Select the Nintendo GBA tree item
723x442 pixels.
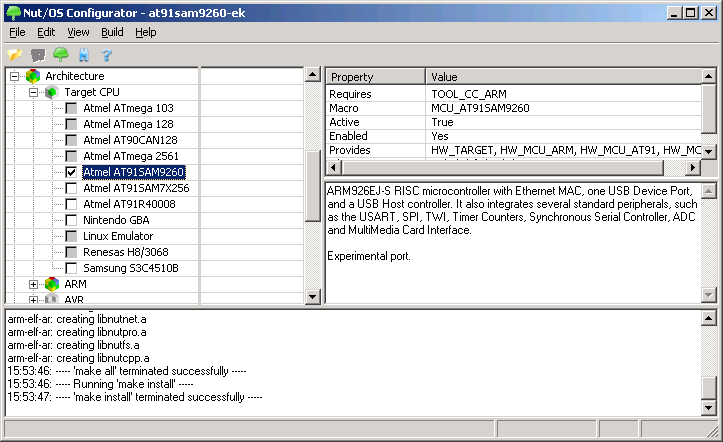(x=116, y=220)
